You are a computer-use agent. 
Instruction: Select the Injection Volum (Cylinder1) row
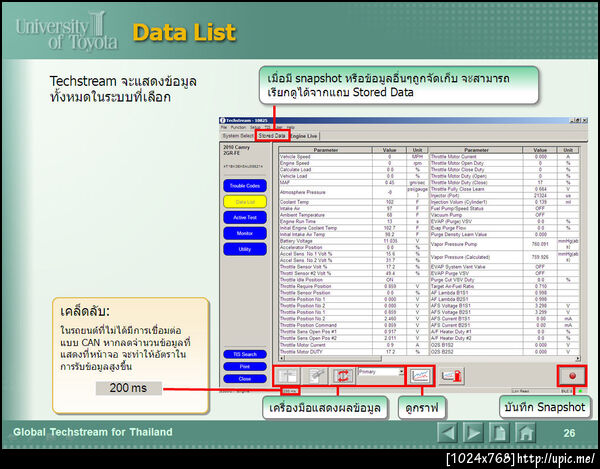pos(504,202)
